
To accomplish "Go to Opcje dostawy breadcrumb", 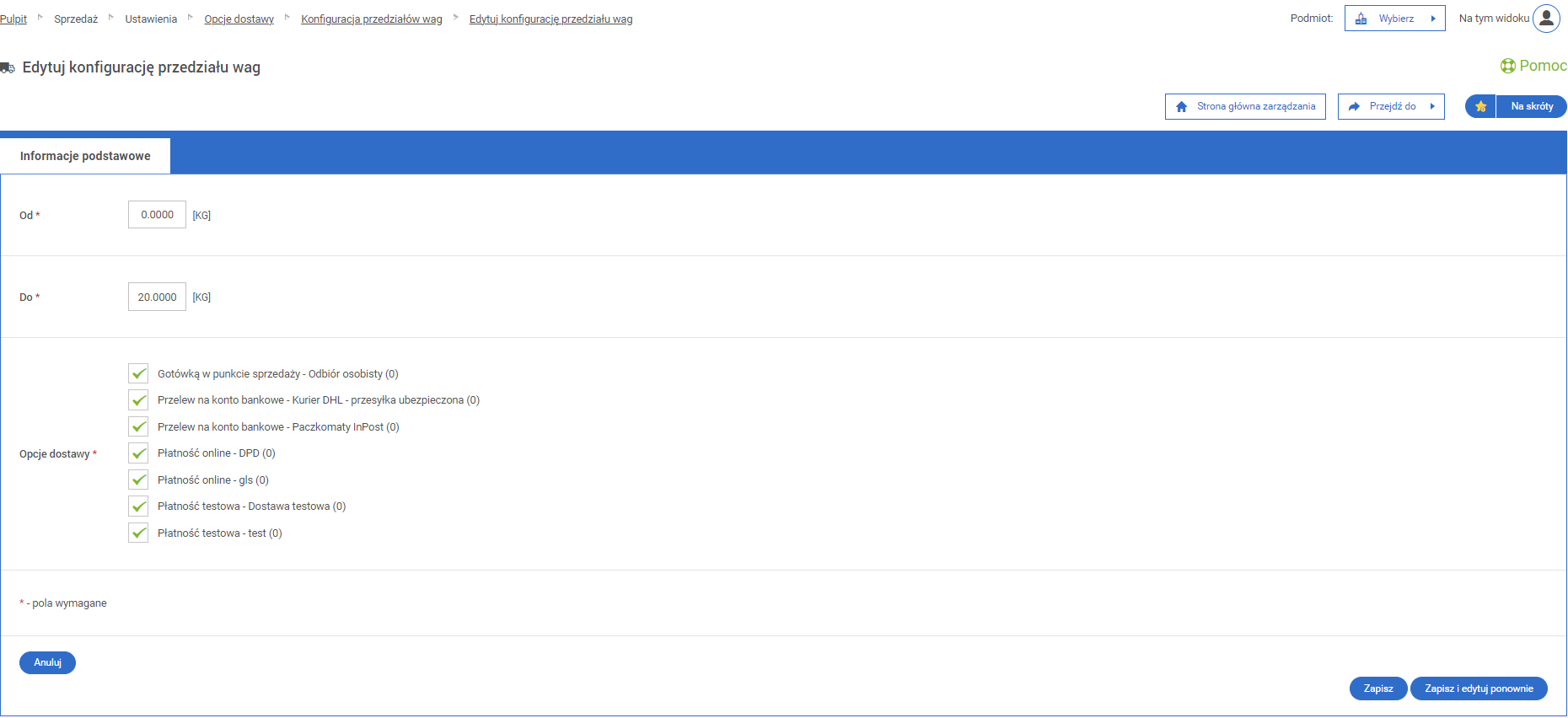I will tap(239, 19).
